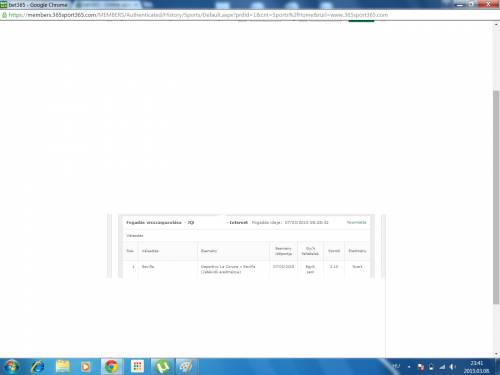Open the media player taskbar icon

tap(85, 367)
